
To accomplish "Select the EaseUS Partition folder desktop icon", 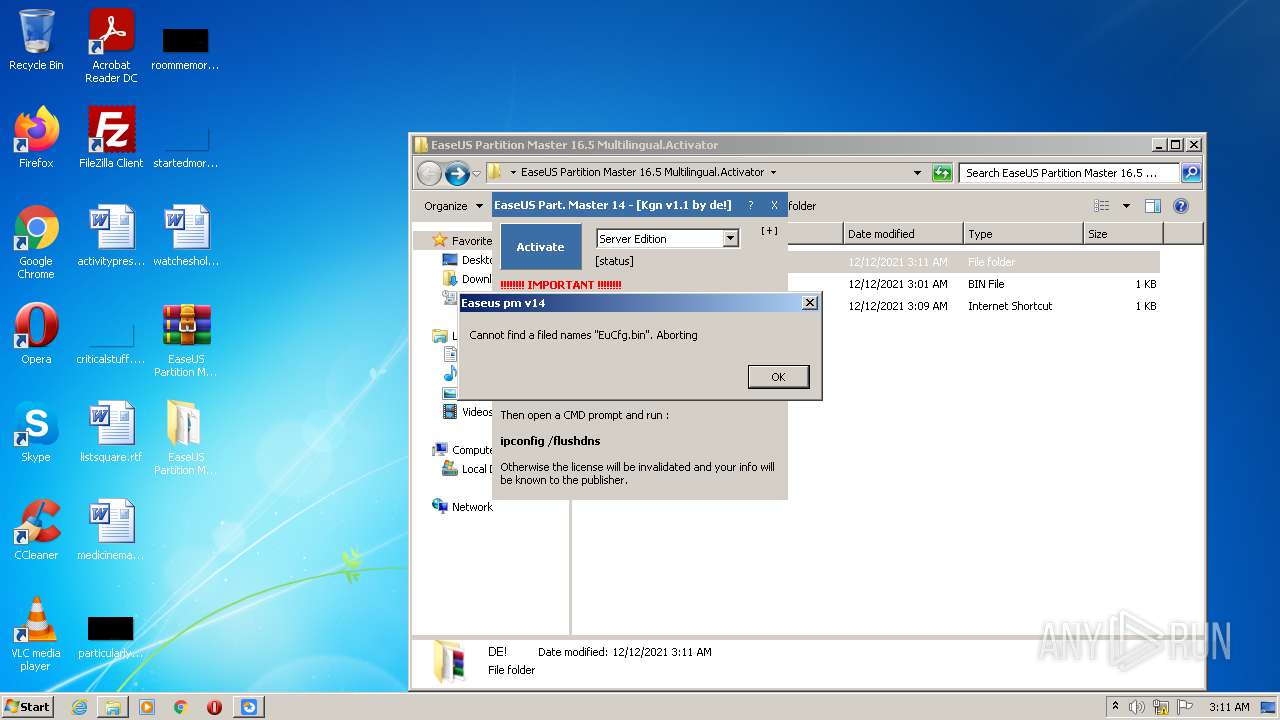I will (x=186, y=437).
